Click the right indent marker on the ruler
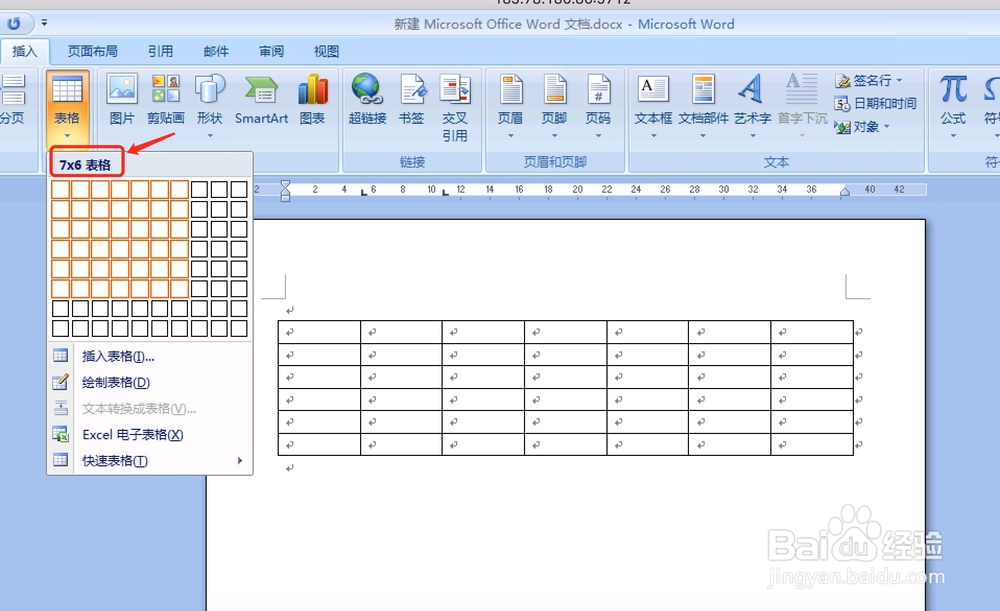This screenshot has width=1000, height=611. (845, 191)
